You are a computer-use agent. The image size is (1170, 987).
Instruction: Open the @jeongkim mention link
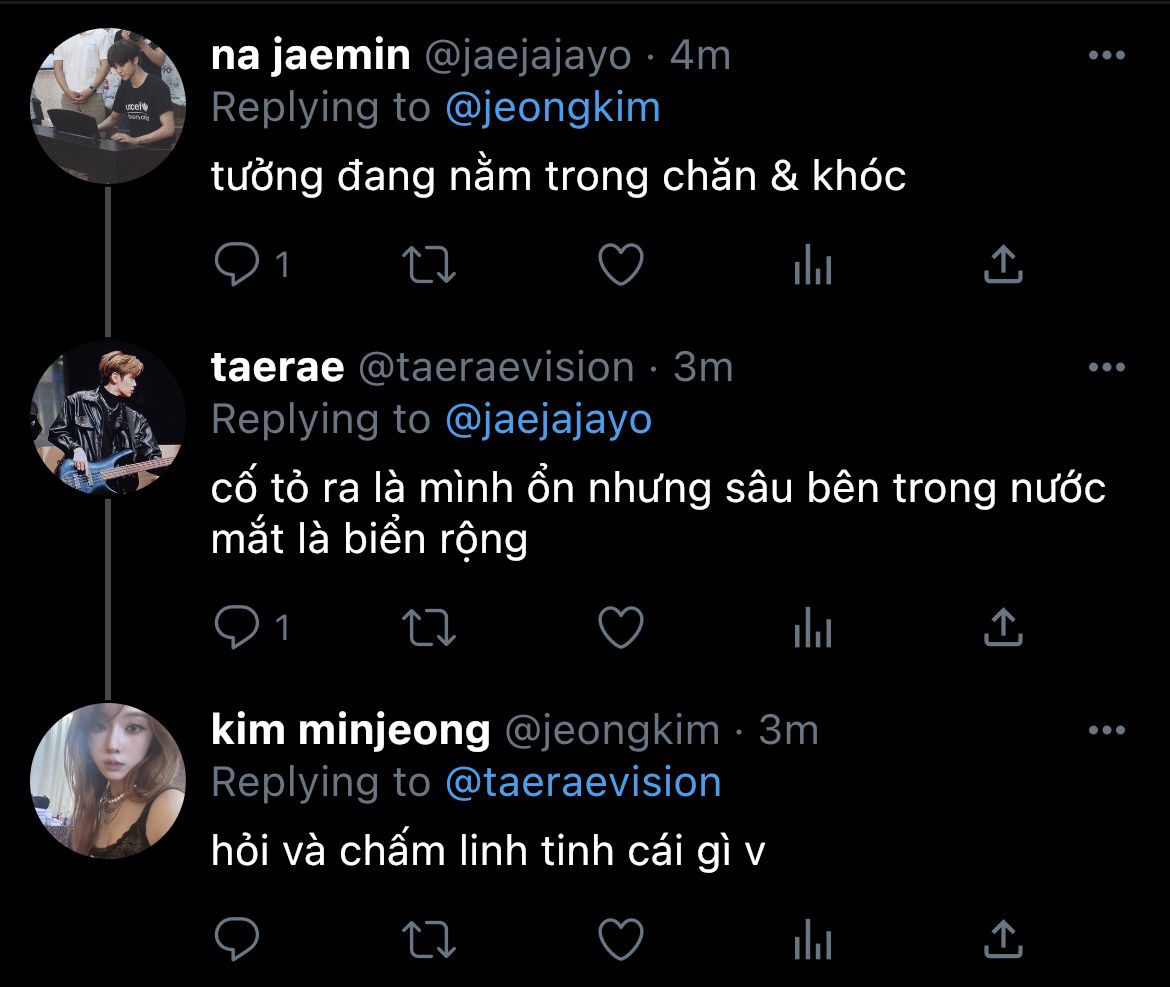(x=552, y=108)
